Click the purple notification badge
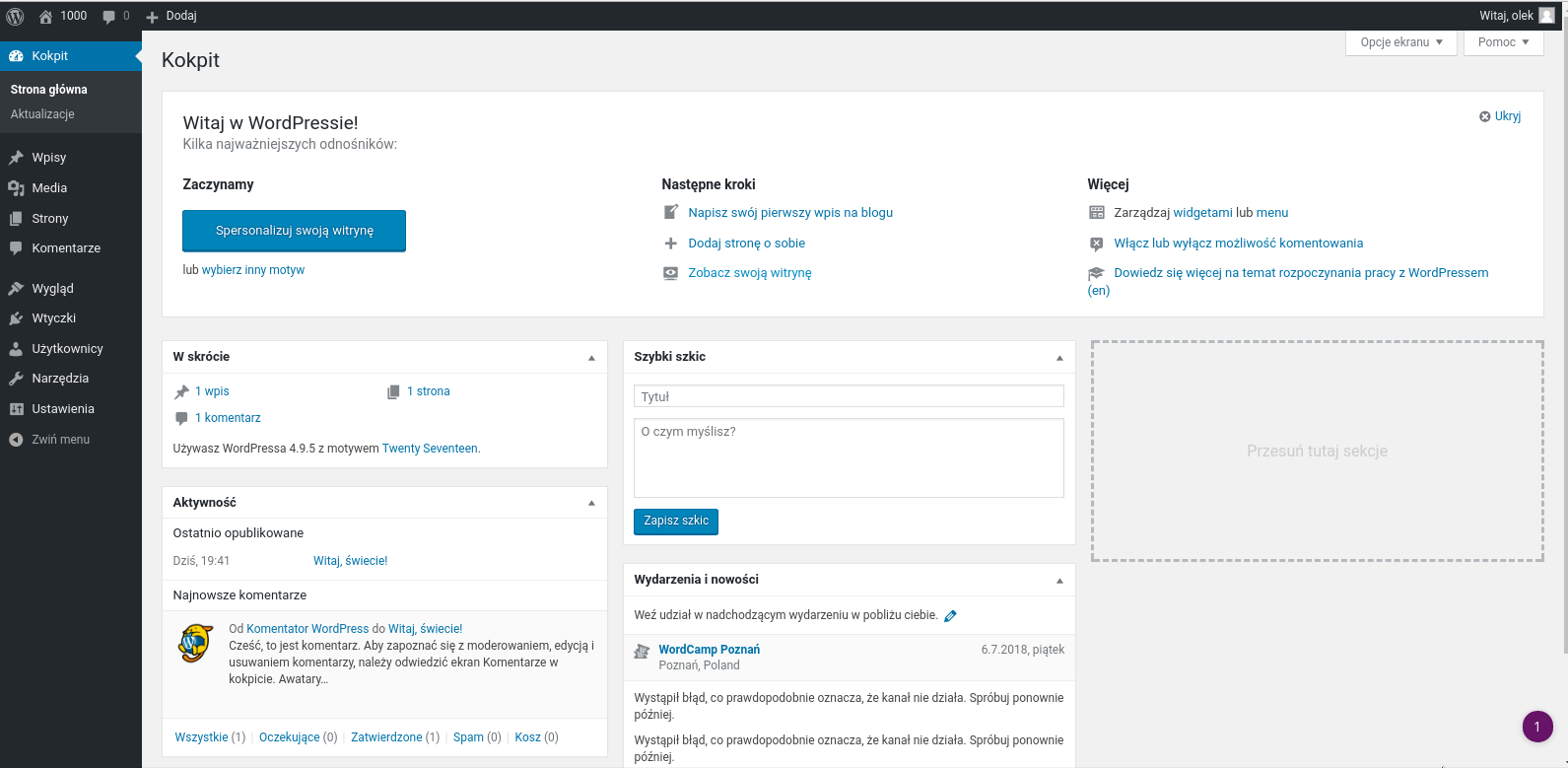Viewport: 1568px width, 768px height. pyautogui.click(x=1537, y=727)
